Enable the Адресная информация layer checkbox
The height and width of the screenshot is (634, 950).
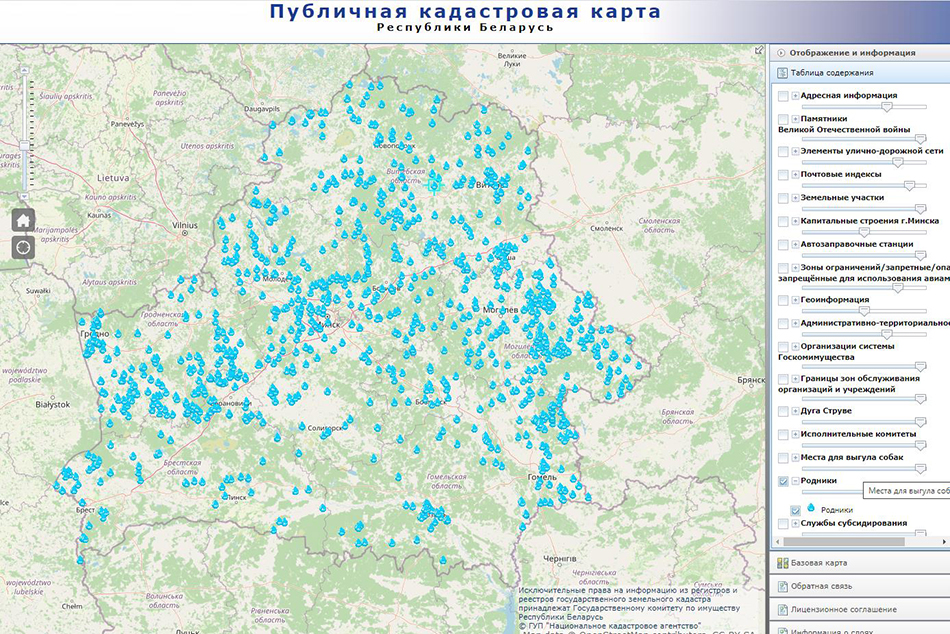[783, 96]
